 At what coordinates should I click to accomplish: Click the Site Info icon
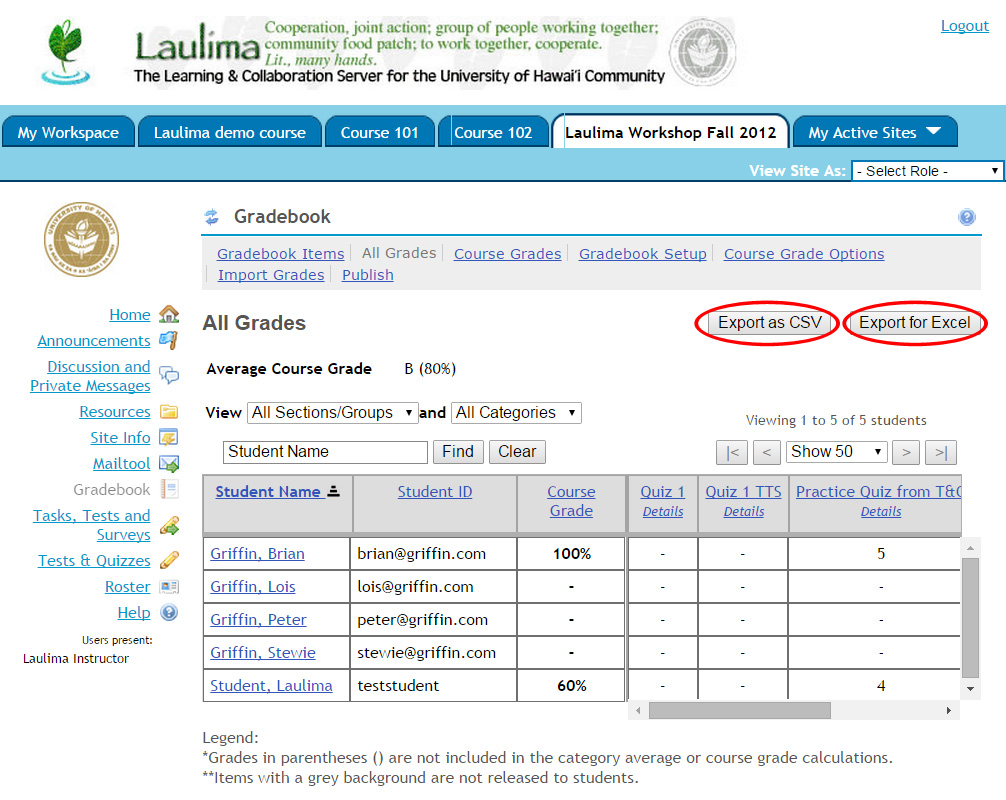169,438
